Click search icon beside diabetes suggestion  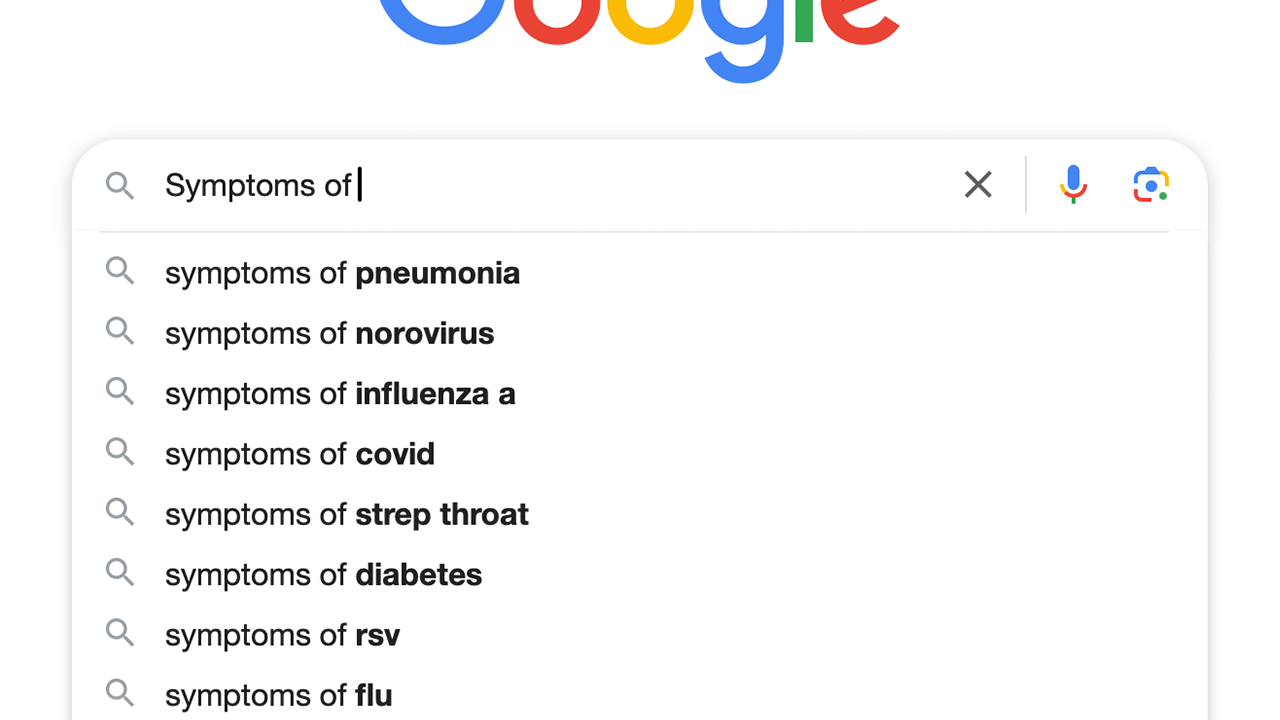120,573
